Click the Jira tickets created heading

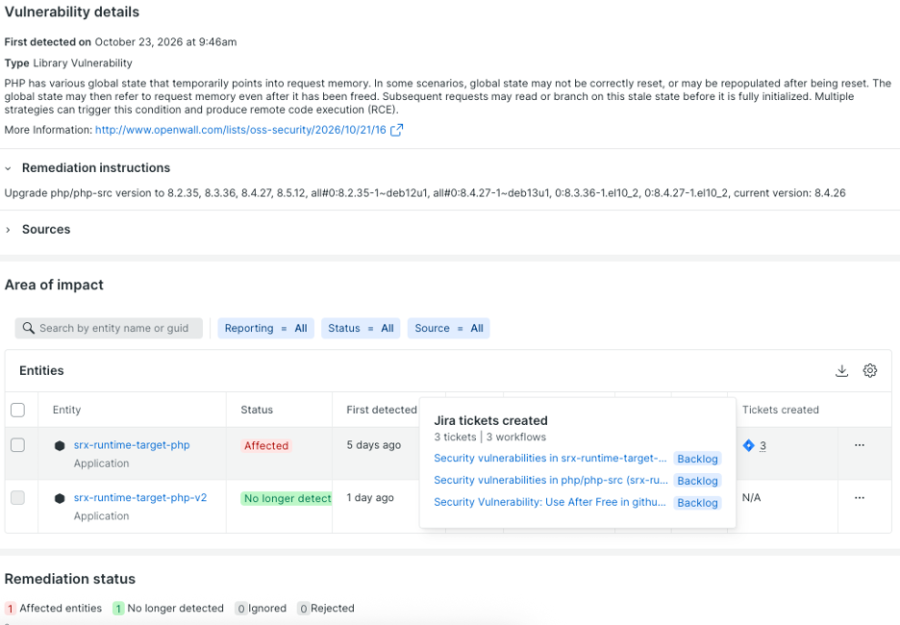coord(491,421)
